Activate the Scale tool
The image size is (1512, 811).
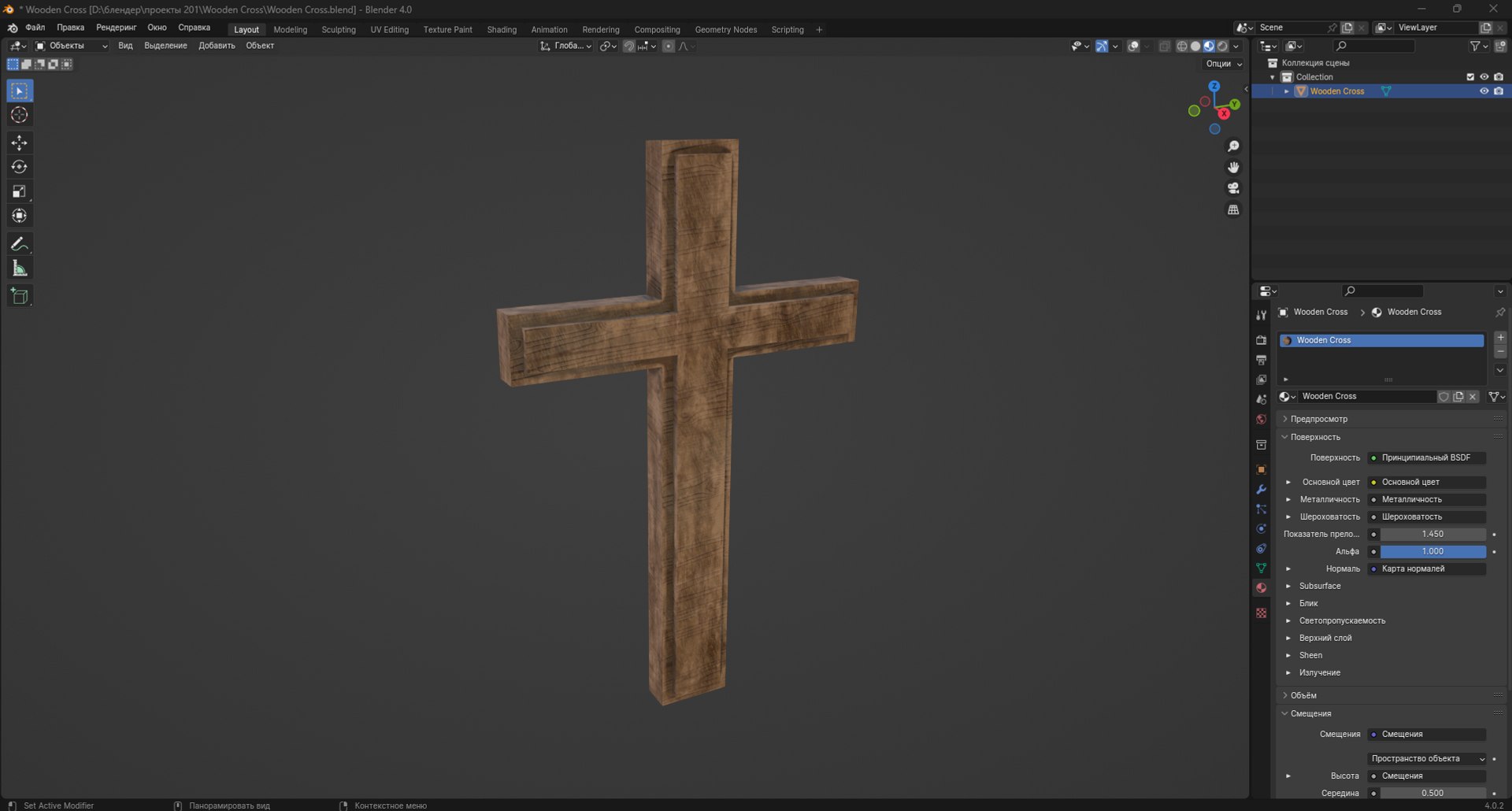coord(20,191)
